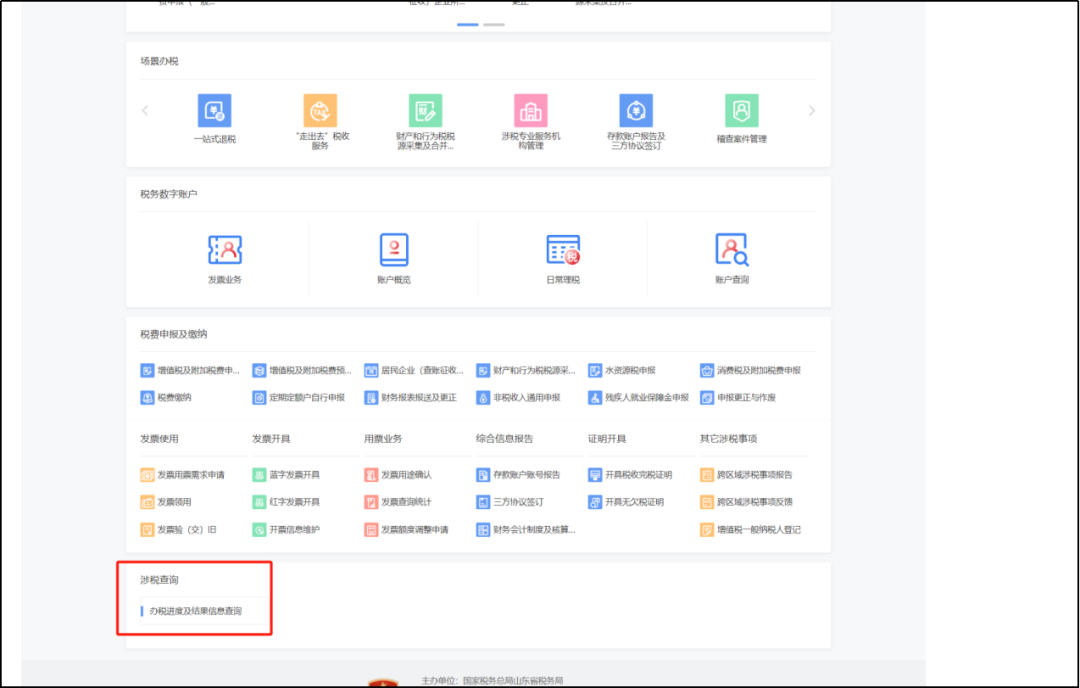1080x688 pixels.
Task: Click footer text 主办单位：国家税务总局山东省税务局
Action: click(x=492, y=680)
